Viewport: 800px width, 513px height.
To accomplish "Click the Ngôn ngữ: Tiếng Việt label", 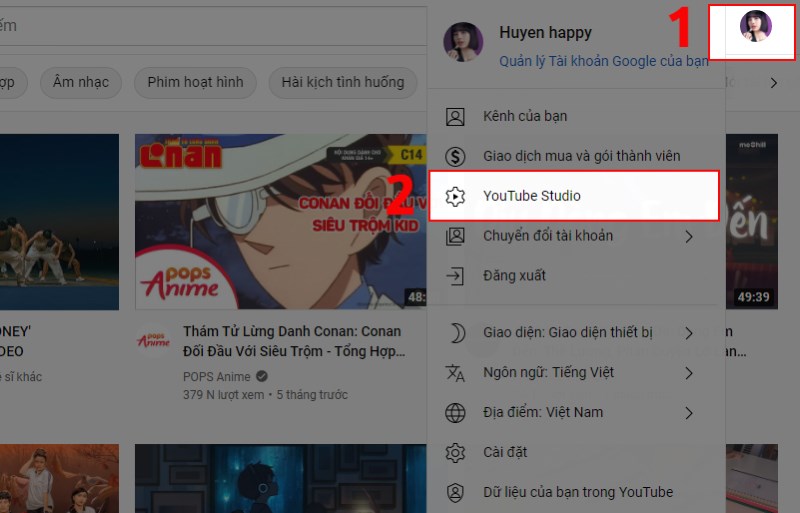I will 548,373.
